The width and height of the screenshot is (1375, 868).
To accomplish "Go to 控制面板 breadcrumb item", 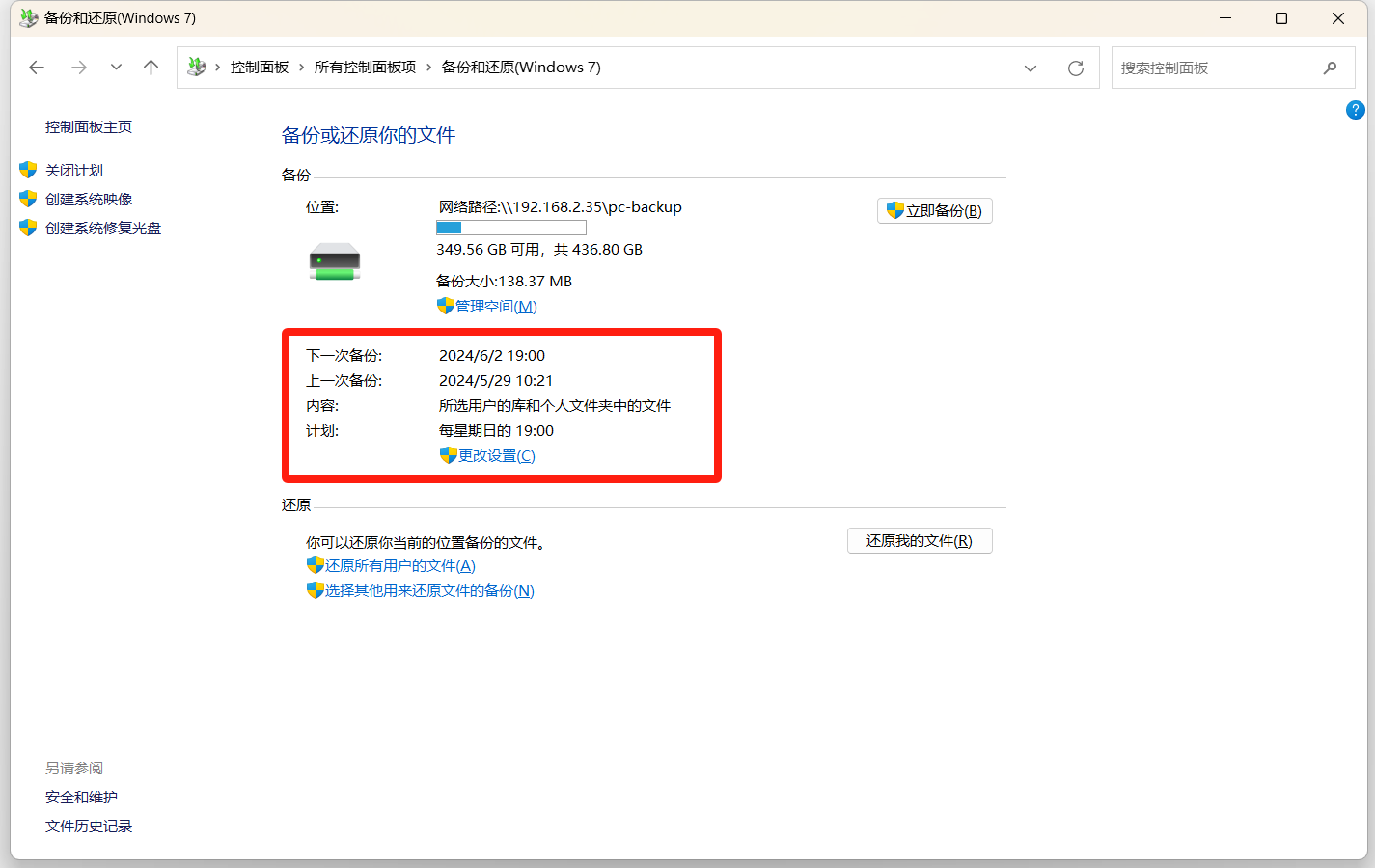I will coord(260,68).
